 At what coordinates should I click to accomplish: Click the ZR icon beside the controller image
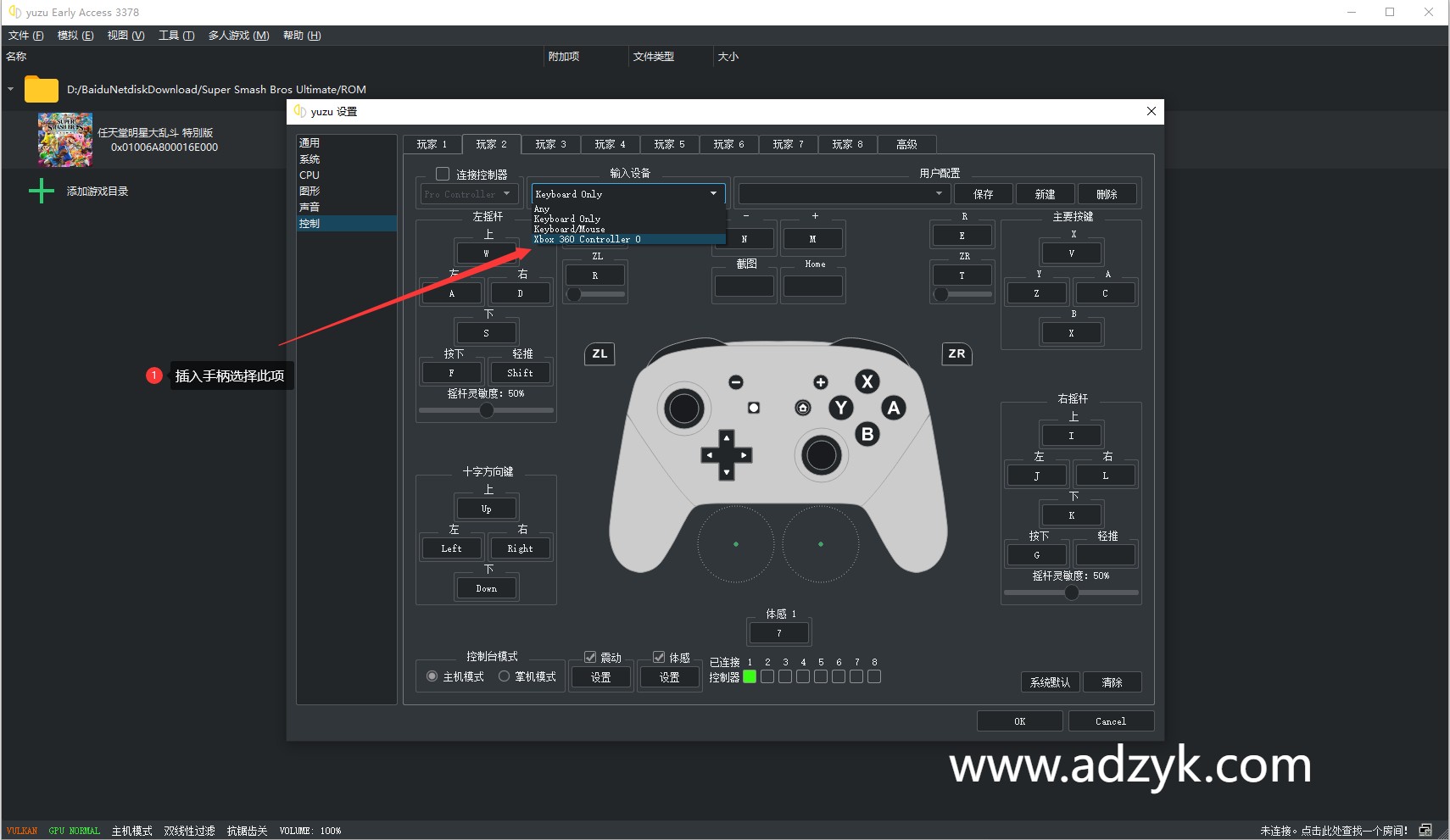(x=956, y=353)
